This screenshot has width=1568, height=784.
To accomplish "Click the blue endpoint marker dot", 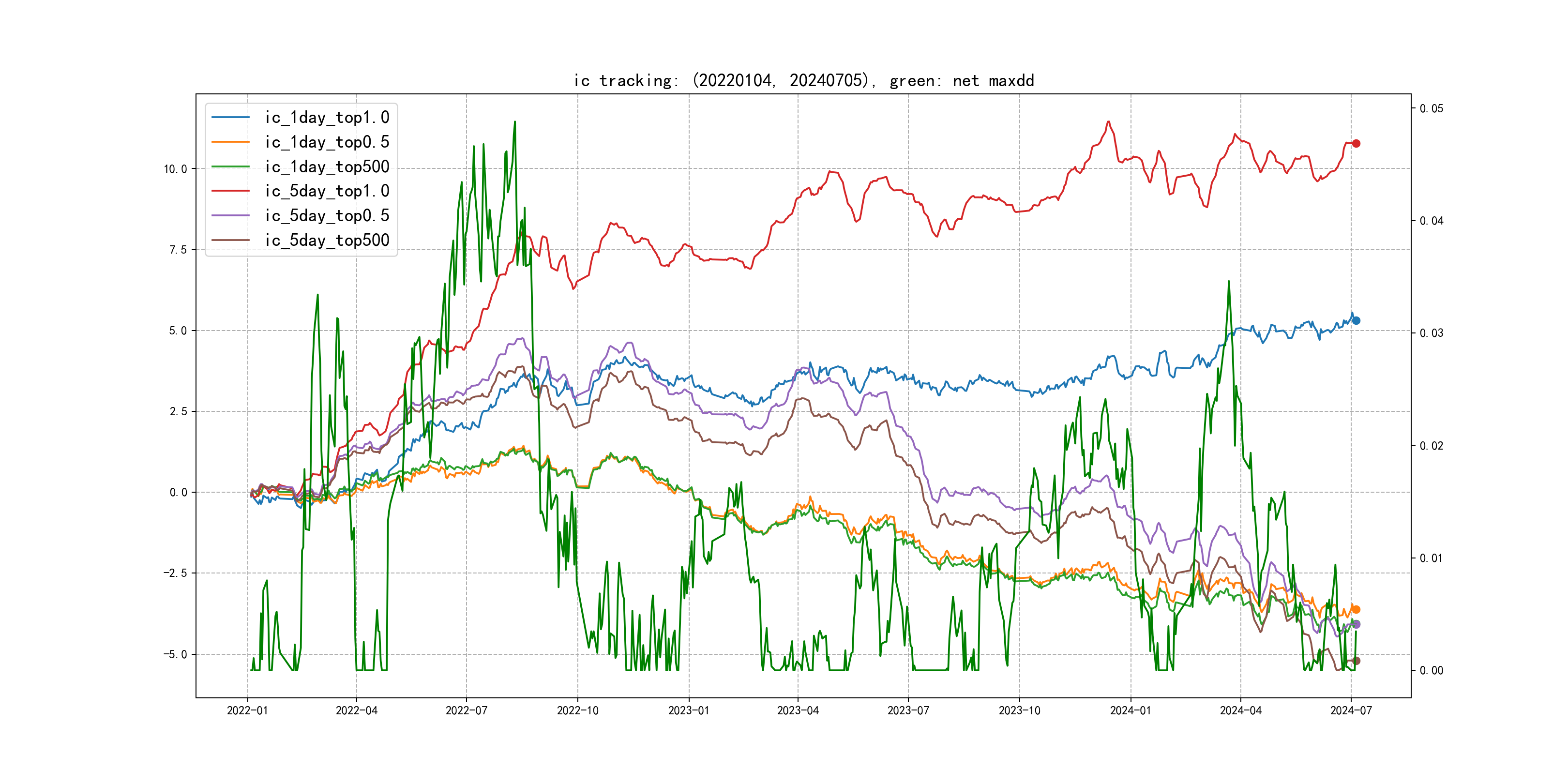I will coord(1356,321).
